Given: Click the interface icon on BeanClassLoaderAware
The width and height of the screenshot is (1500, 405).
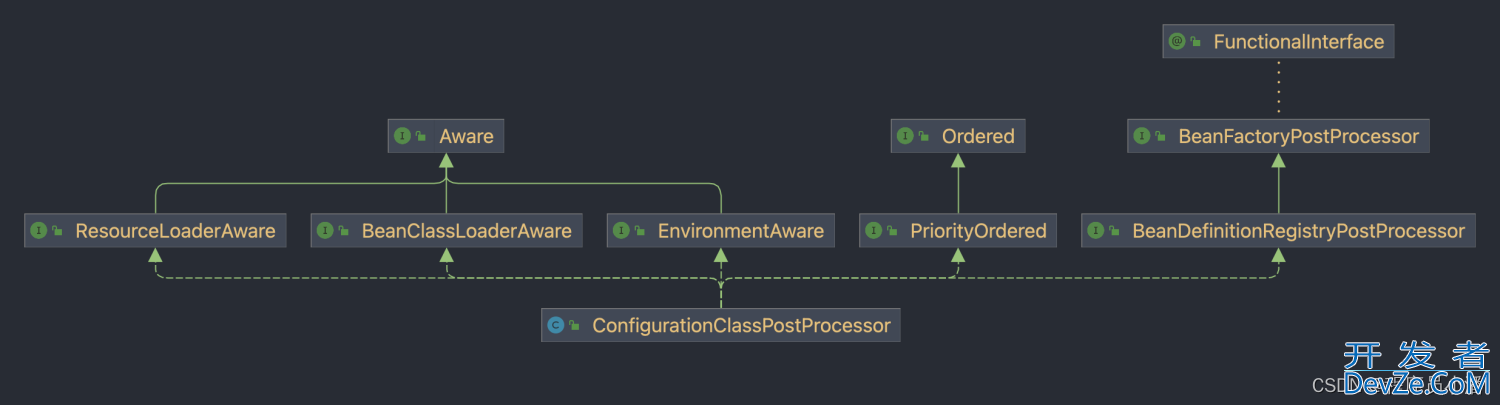Looking at the screenshot, I should tap(325, 231).
